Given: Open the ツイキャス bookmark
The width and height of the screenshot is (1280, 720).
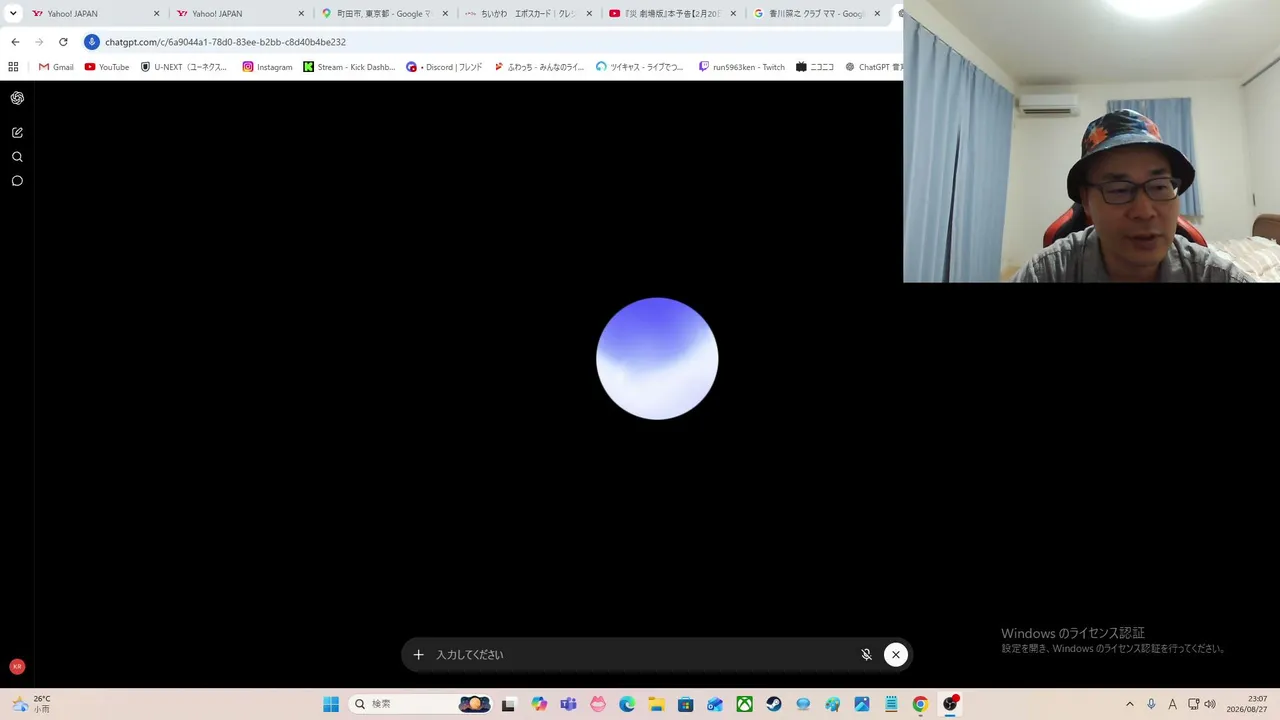Looking at the screenshot, I should [x=640, y=67].
